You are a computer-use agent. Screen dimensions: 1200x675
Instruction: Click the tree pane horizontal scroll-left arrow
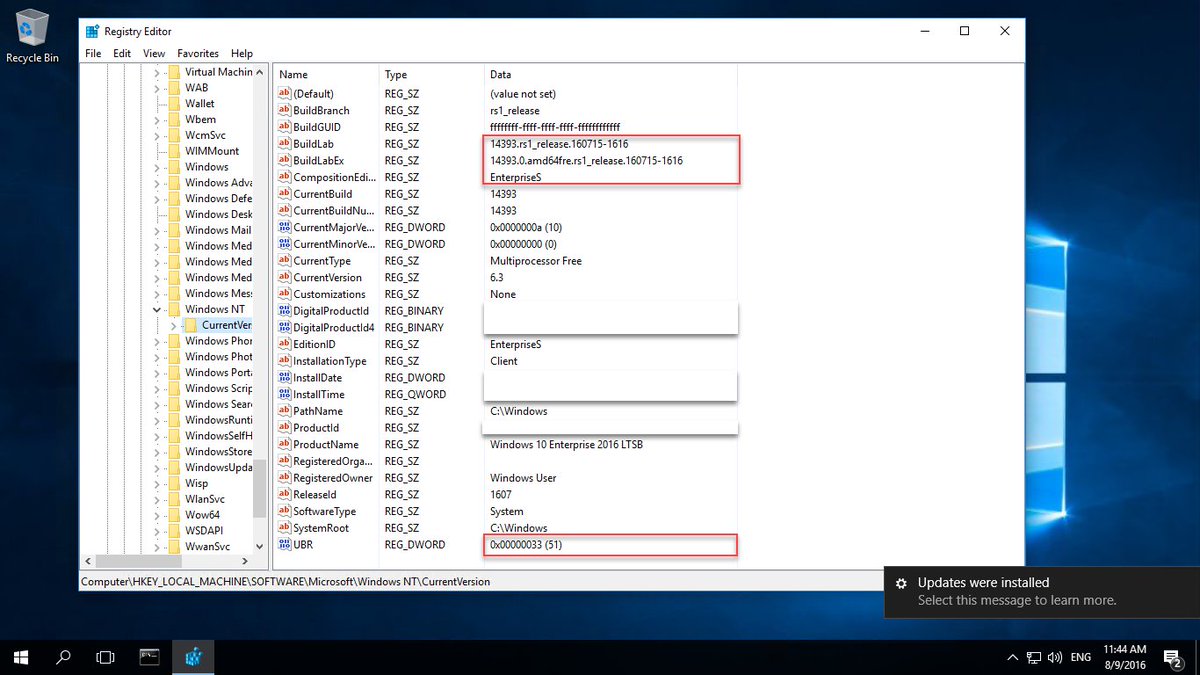(x=86, y=561)
